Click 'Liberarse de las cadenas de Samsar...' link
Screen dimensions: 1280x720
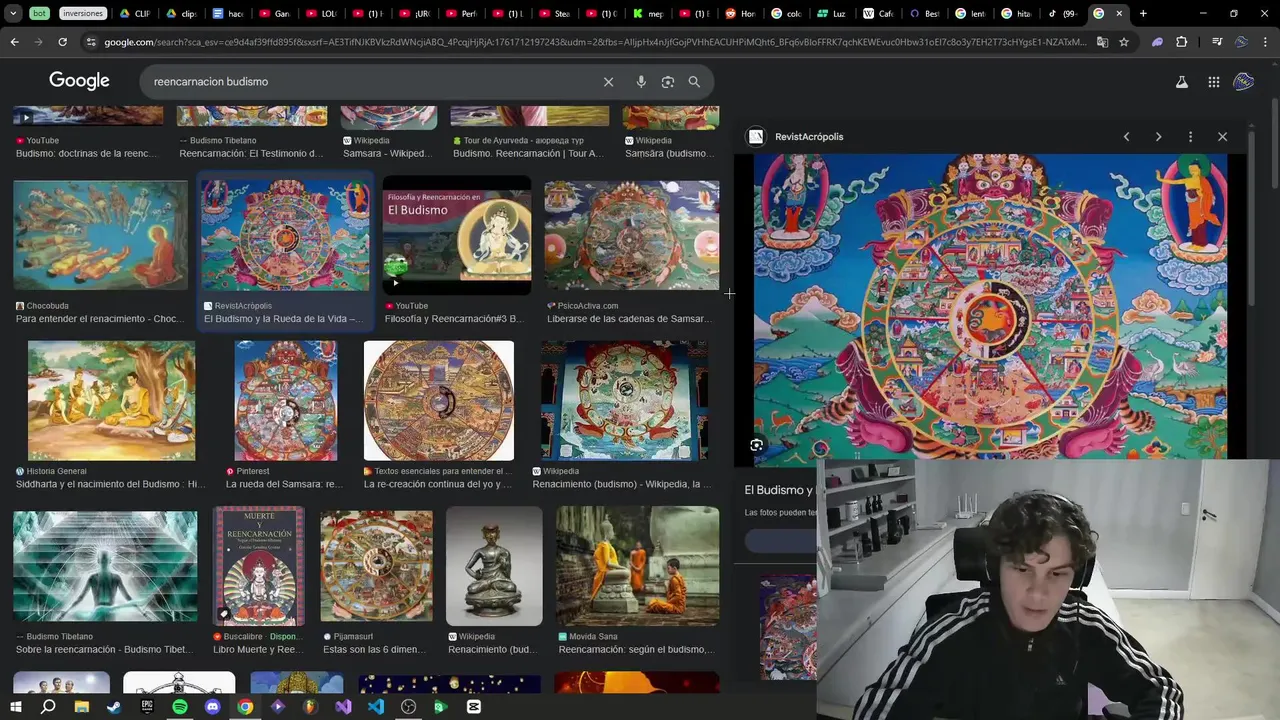[629, 319]
